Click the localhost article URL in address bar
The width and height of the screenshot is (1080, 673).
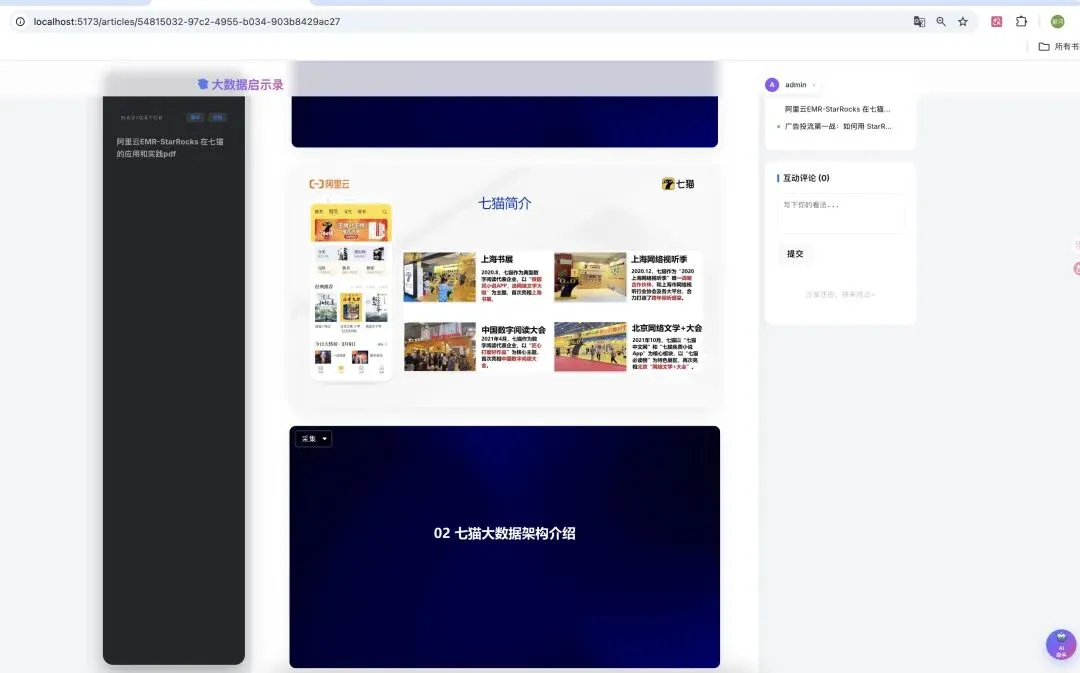[187, 22]
